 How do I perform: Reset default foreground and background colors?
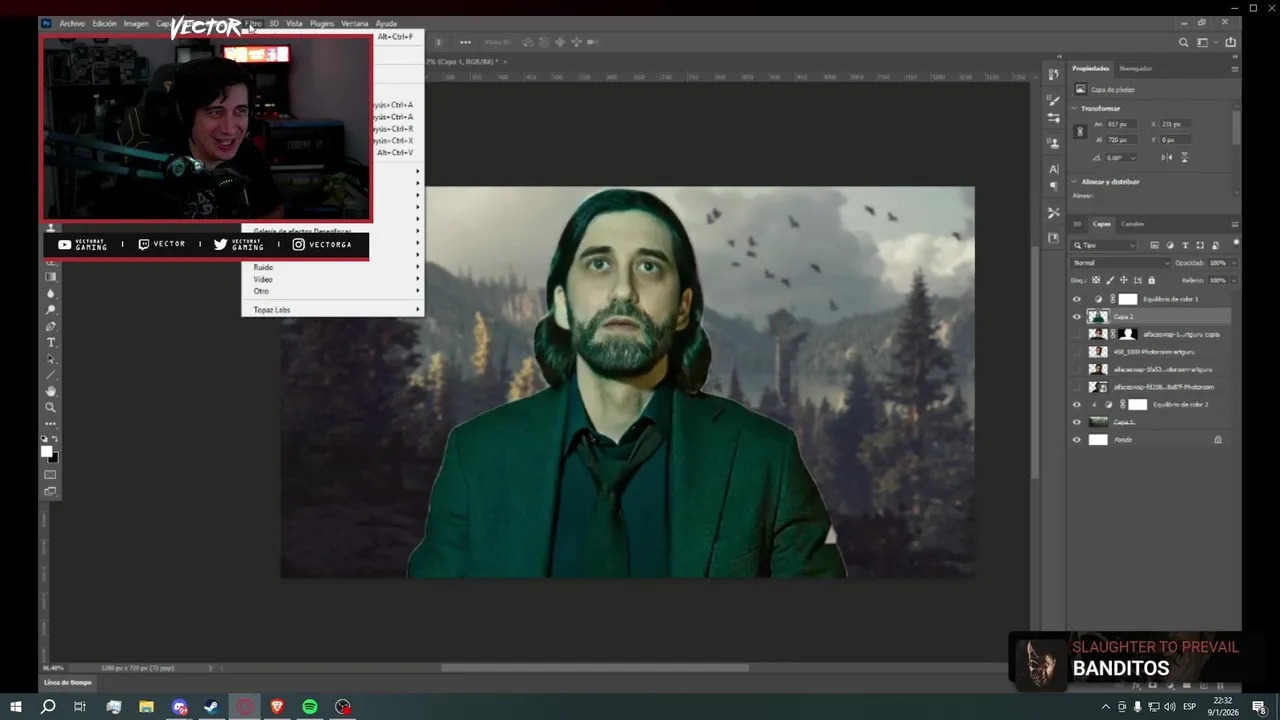44,438
